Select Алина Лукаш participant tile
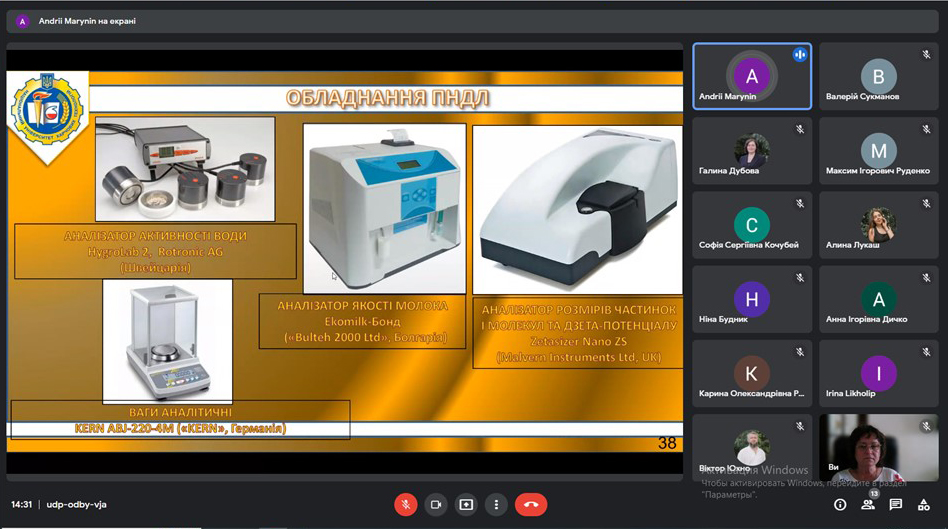 878,225
